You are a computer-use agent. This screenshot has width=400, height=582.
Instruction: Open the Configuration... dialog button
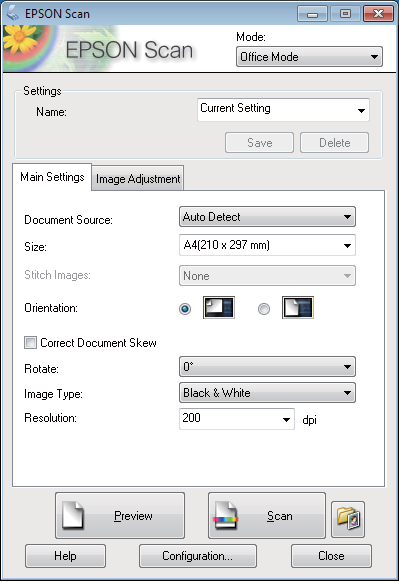(198, 556)
